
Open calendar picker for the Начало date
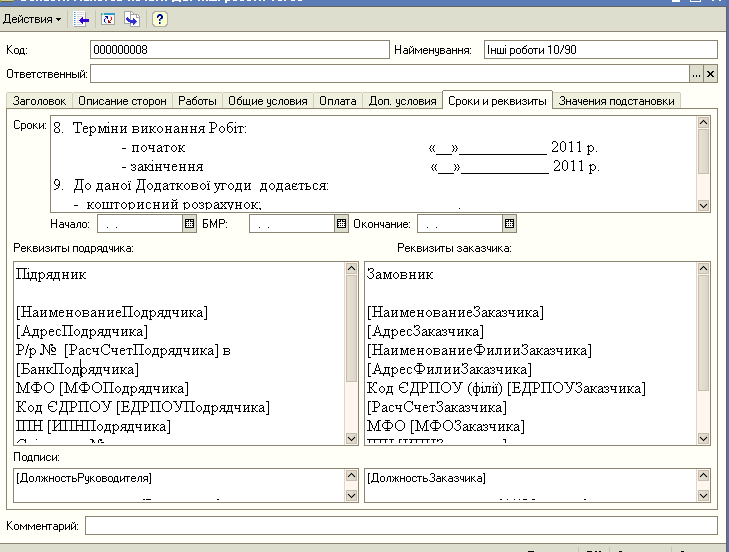(x=190, y=224)
